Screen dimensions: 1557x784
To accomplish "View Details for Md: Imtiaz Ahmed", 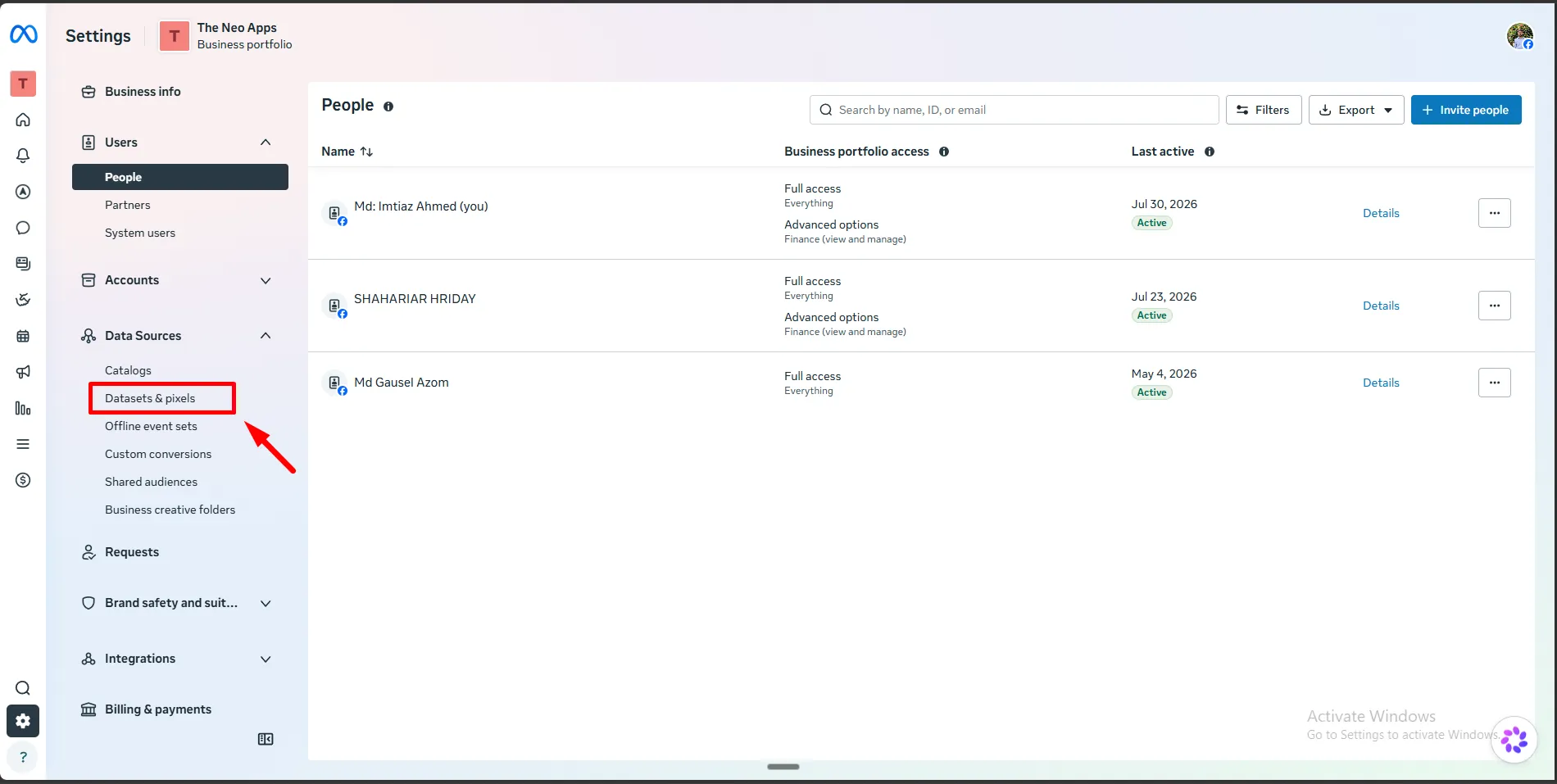I will tap(1381, 213).
